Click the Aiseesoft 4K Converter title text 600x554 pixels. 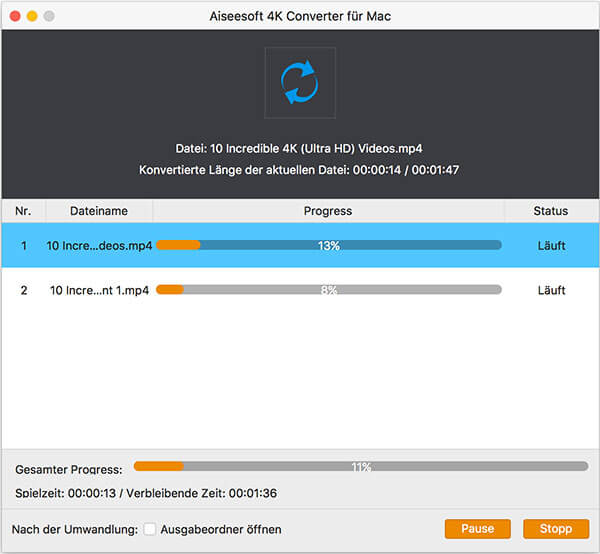click(x=300, y=16)
